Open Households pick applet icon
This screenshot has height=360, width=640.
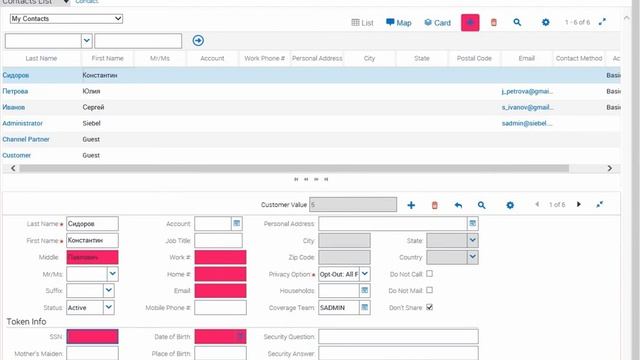pos(364,291)
